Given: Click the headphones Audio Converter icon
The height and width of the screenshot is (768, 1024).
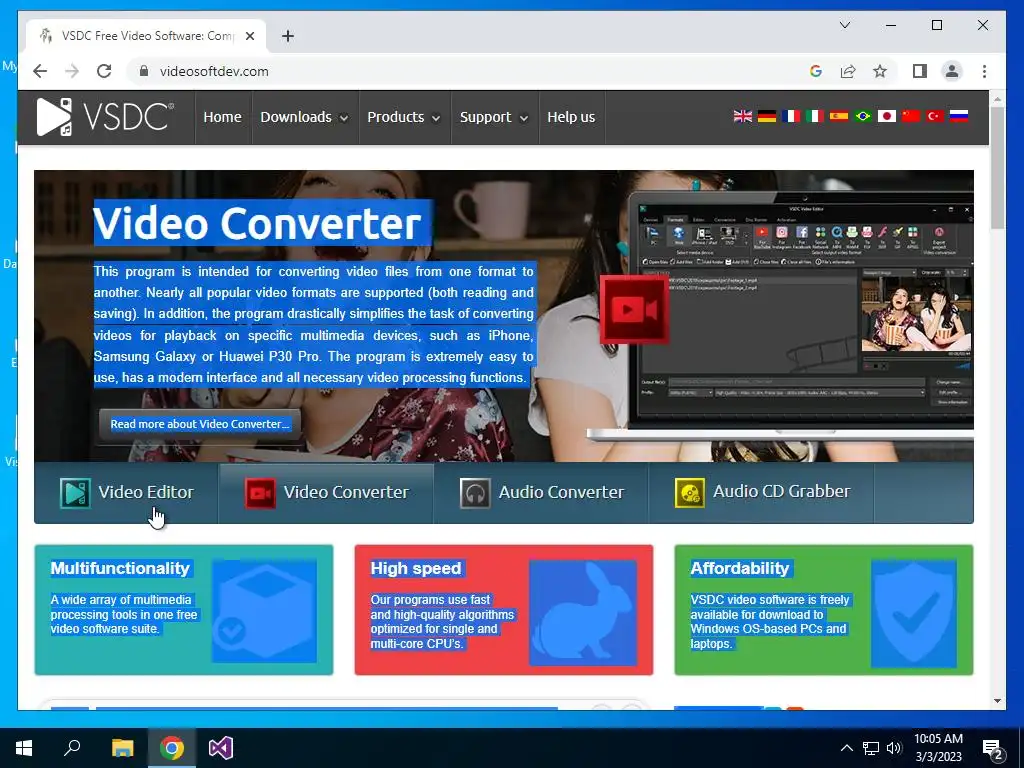Looking at the screenshot, I should 475,493.
